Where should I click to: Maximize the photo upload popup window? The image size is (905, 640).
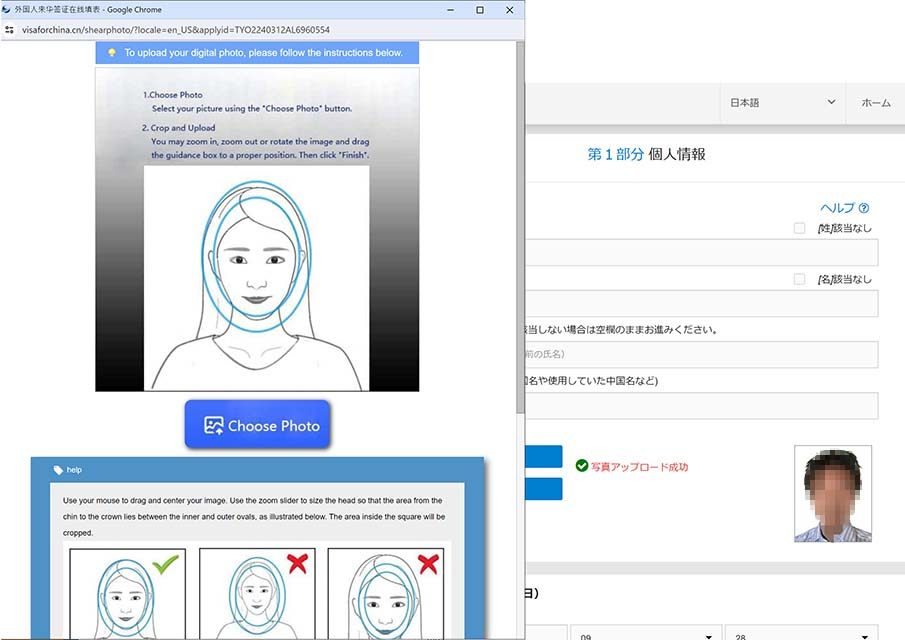tap(480, 9)
